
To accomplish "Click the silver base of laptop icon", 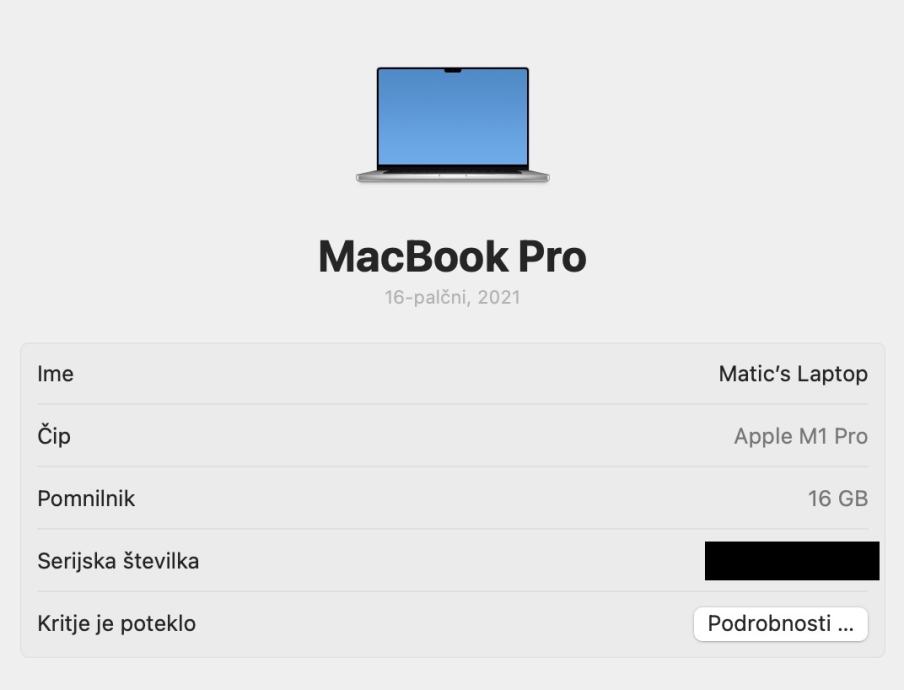I will (x=453, y=176).
